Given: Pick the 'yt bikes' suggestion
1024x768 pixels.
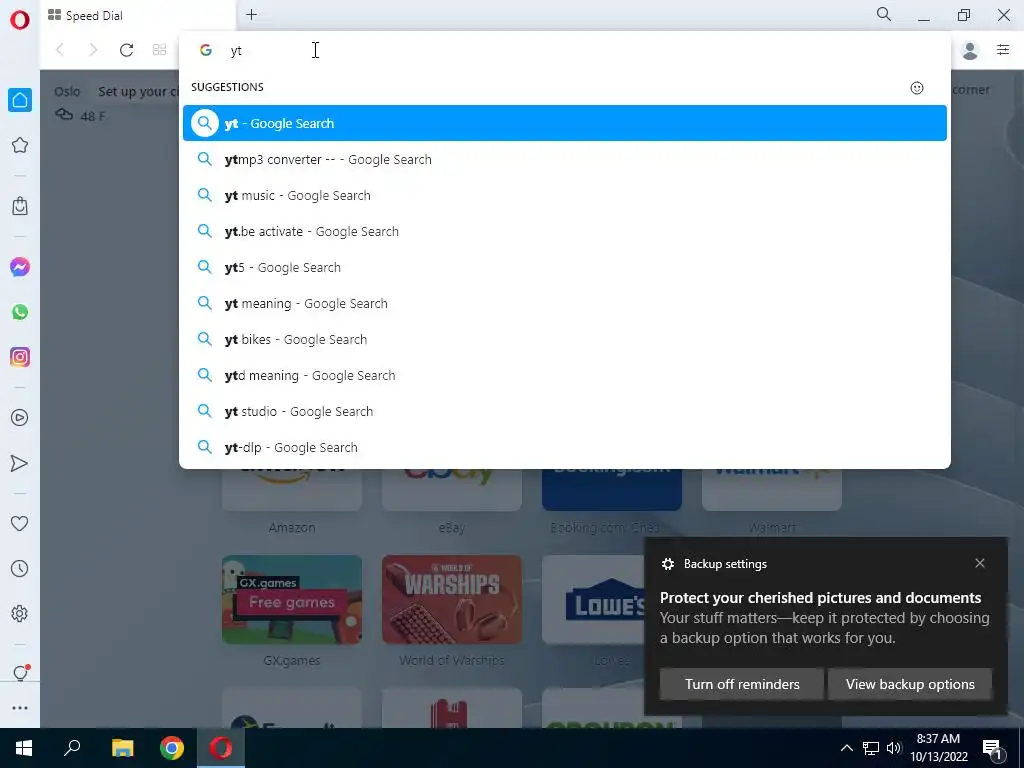Looking at the screenshot, I should pyautogui.click(x=565, y=339).
